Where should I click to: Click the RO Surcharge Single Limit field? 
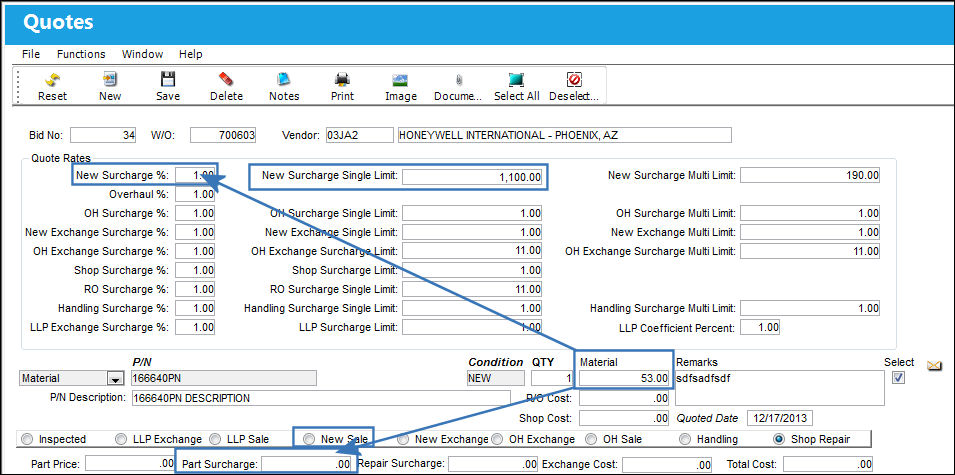click(x=472, y=289)
